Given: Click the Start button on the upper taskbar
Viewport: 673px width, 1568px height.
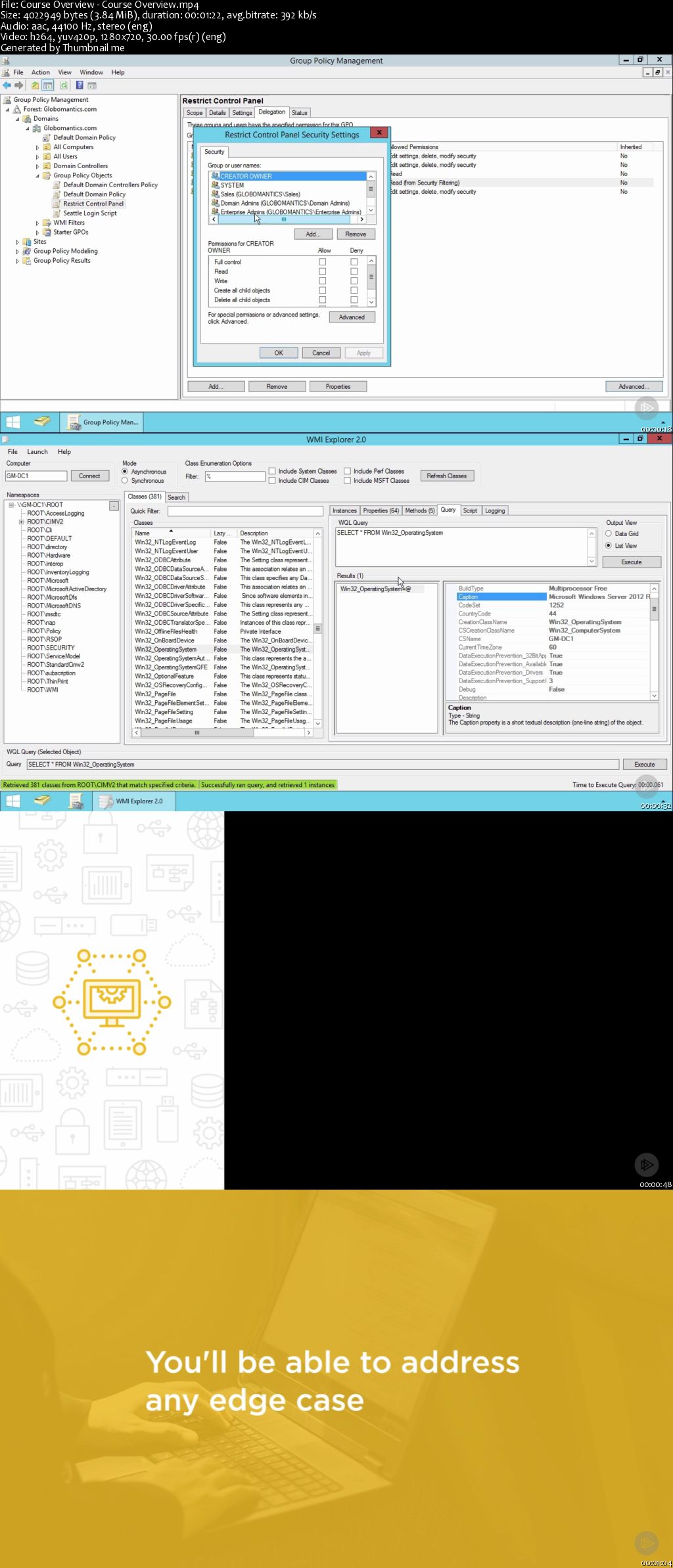Looking at the screenshot, I should (x=13, y=422).
